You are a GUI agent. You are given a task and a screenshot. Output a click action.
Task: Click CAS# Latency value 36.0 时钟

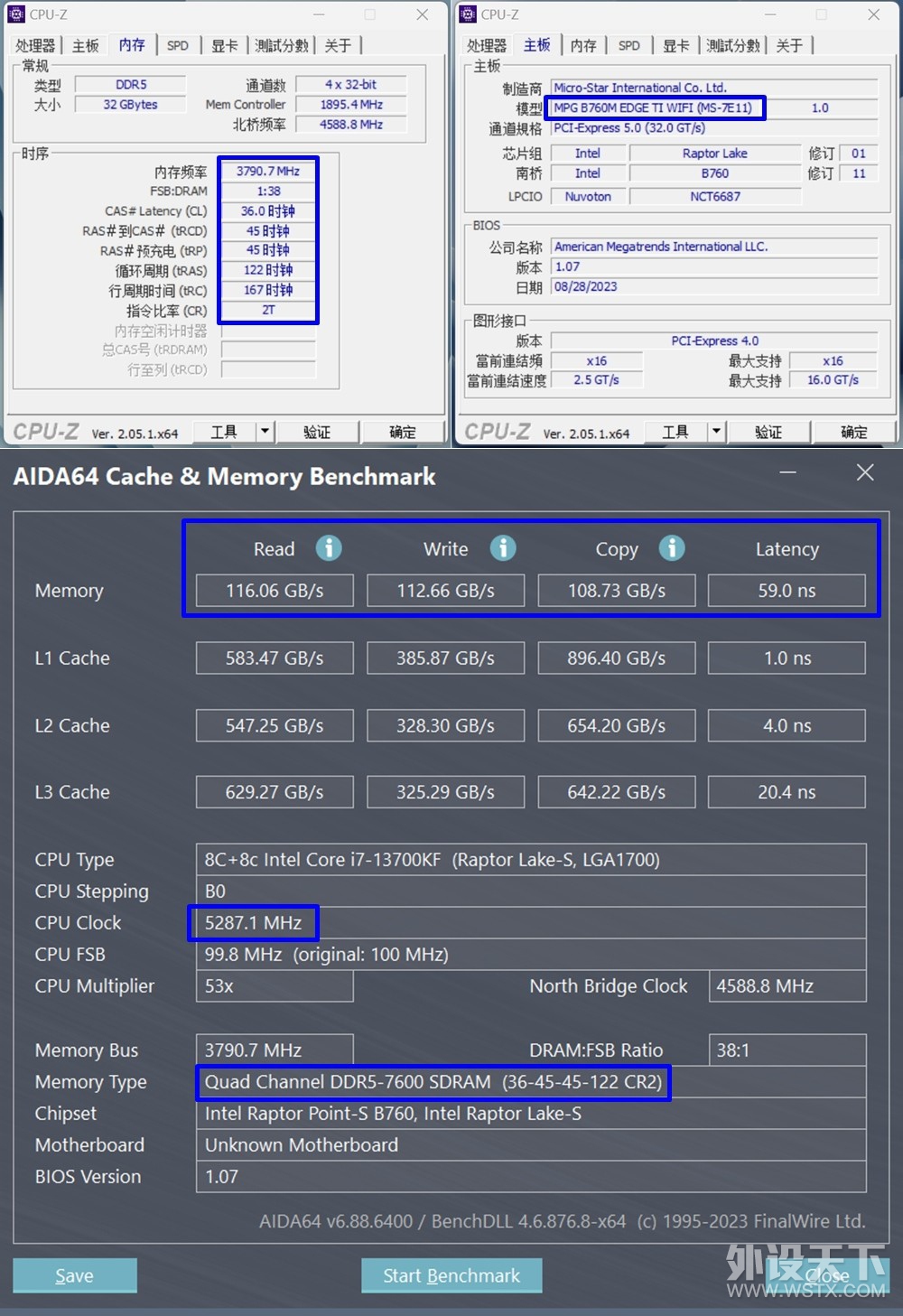(268, 210)
